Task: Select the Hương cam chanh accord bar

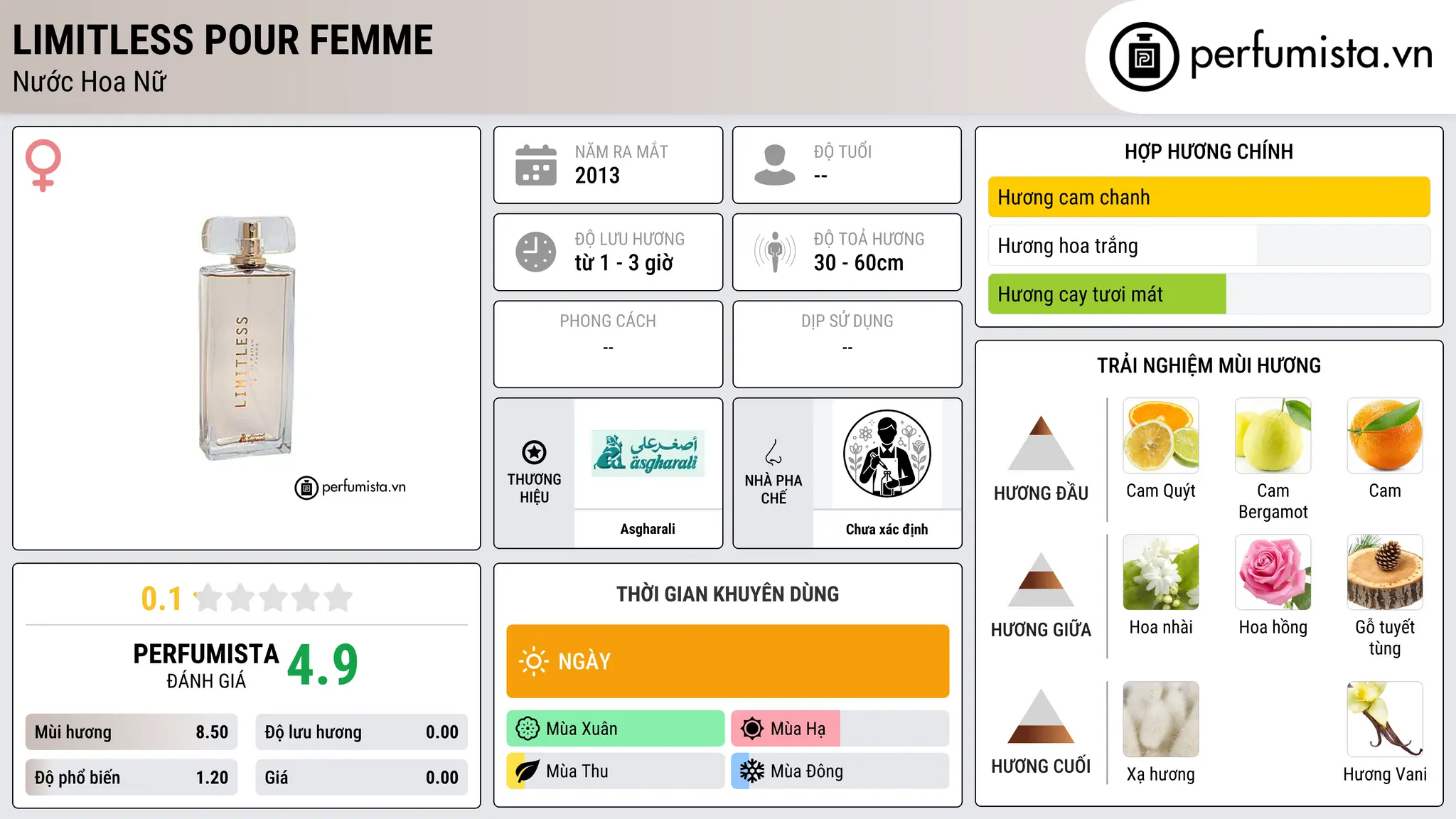Action: [1209, 197]
